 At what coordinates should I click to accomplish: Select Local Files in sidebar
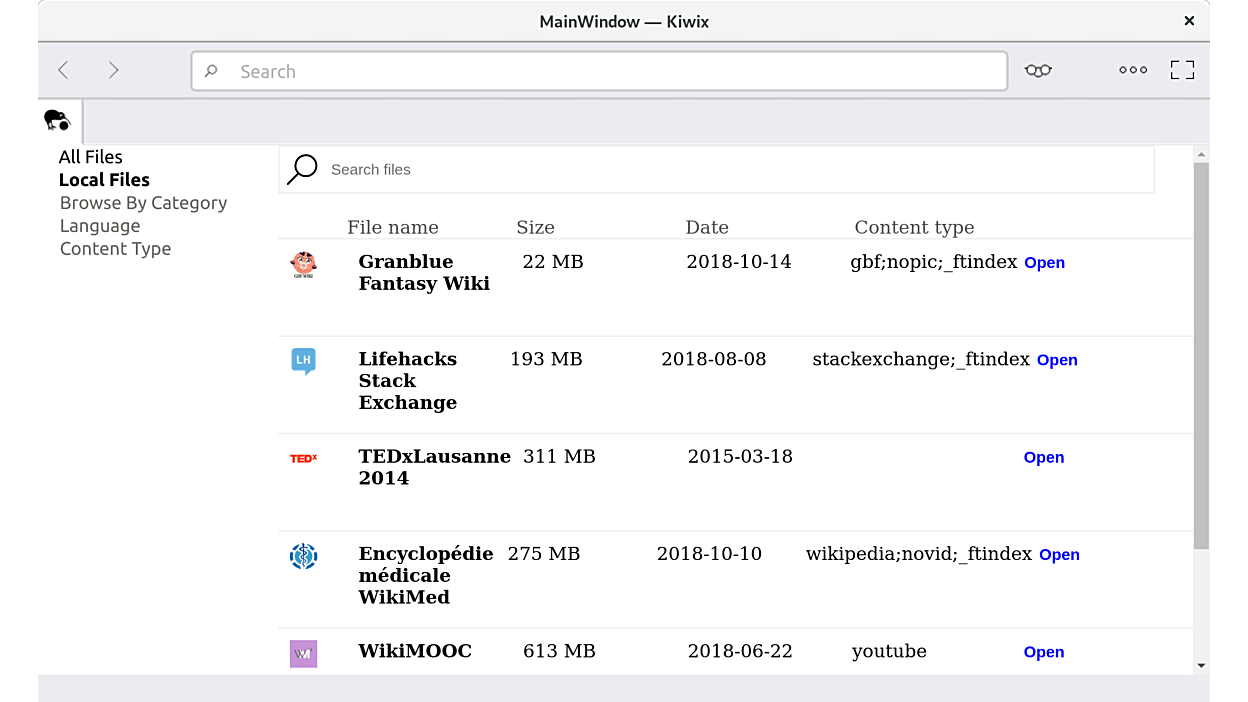click(x=104, y=180)
